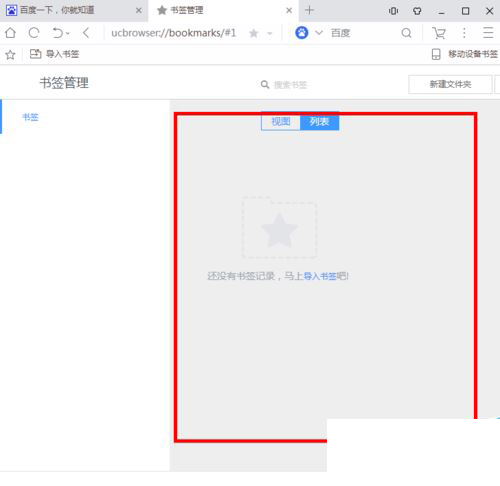Click the blue 导入书签 link in empty message
This screenshot has width=500, height=486.
click(x=320, y=276)
